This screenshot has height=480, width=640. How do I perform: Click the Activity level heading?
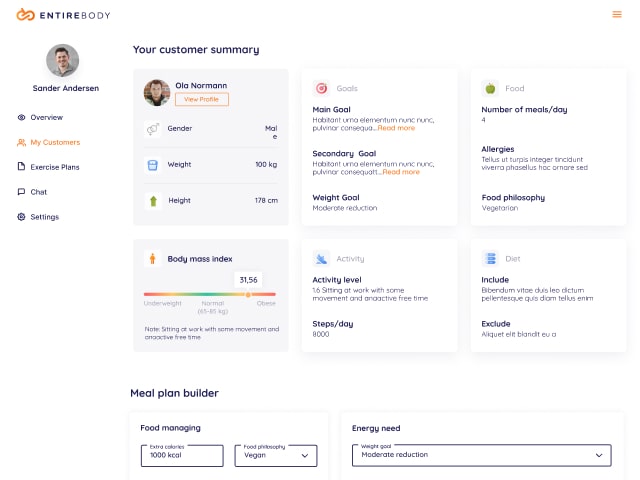point(337,280)
